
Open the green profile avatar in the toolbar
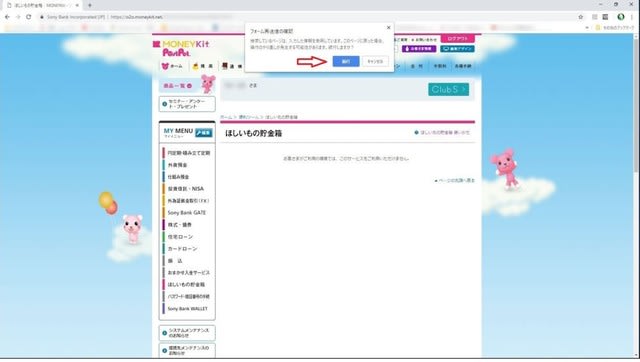pyautogui.click(x=620, y=17)
